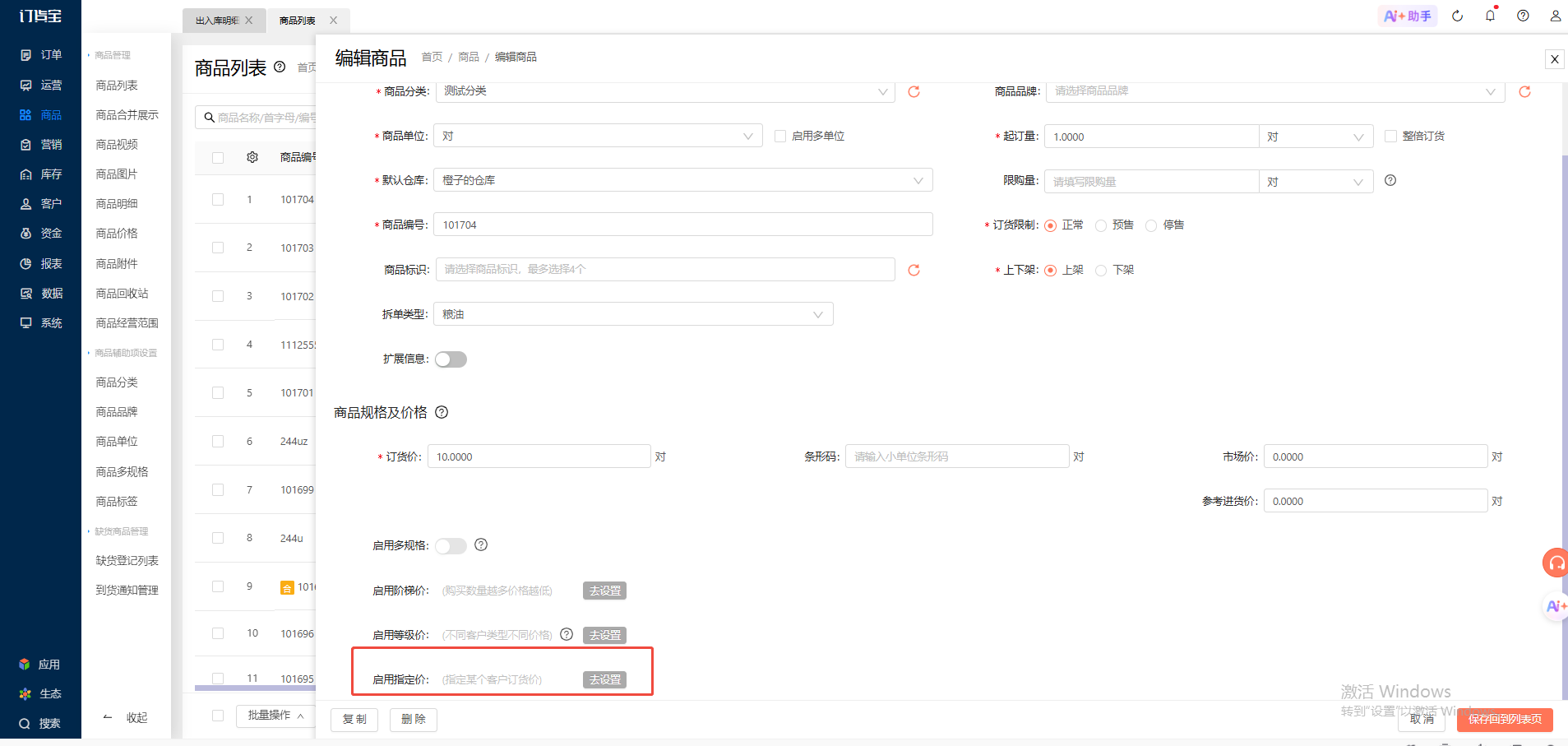
Task: Click the refresh icon in top bar
Action: tap(1457, 16)
